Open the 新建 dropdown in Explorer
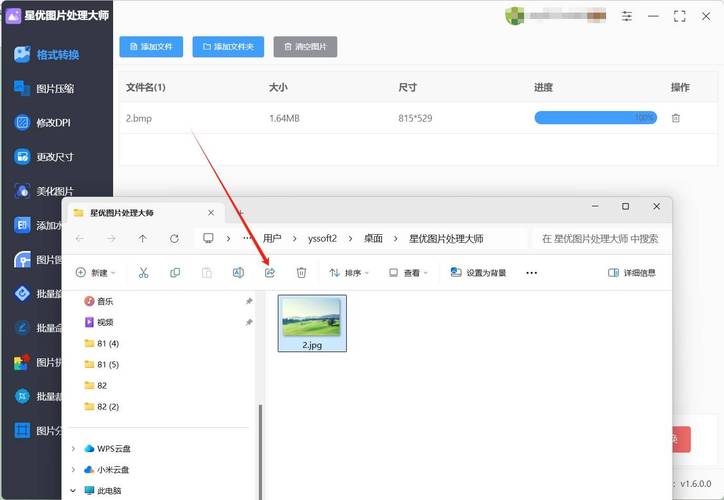 [x=95, y=273]
